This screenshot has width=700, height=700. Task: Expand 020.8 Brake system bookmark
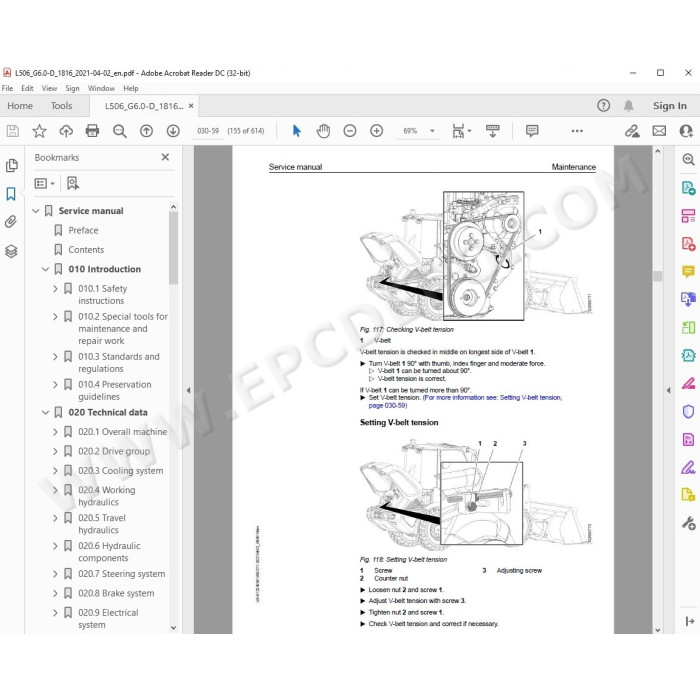(55, 593)
